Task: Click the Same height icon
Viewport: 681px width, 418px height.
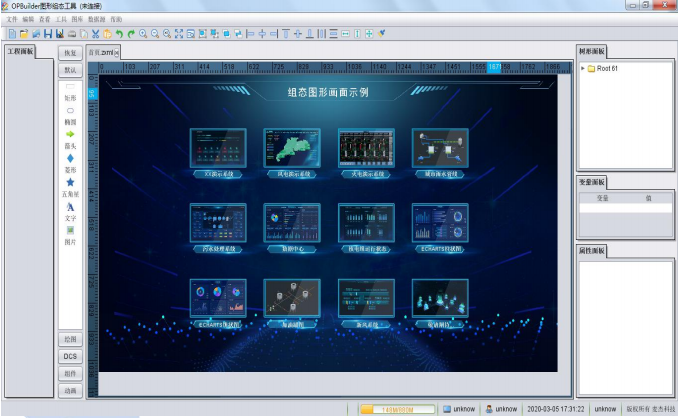Action: point(357,34)
